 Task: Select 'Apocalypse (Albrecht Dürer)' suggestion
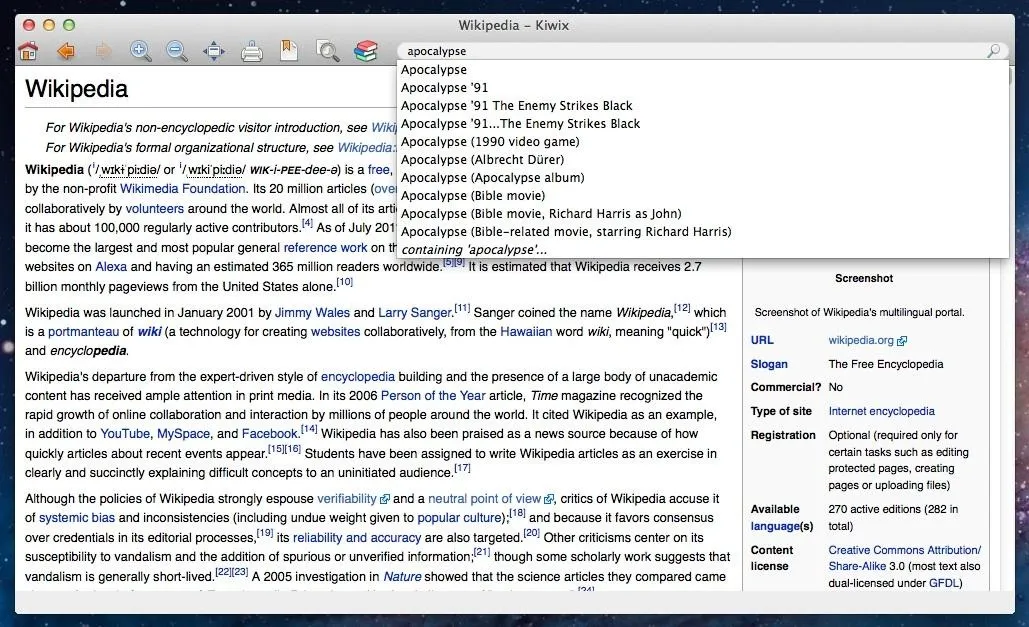pos(703,160)
